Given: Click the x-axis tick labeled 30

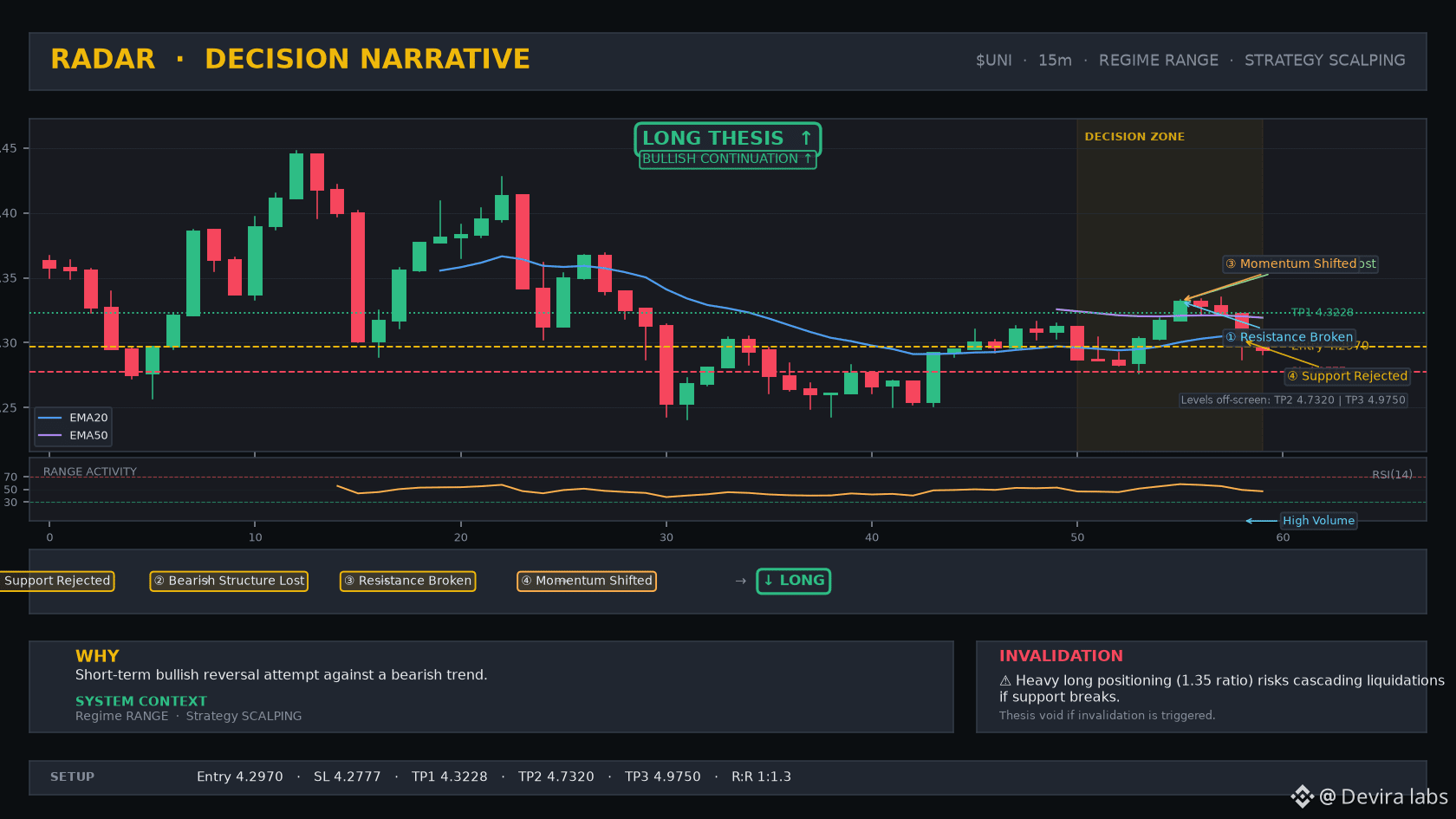Looking at the screenshot, I should (x=666, y=537).
